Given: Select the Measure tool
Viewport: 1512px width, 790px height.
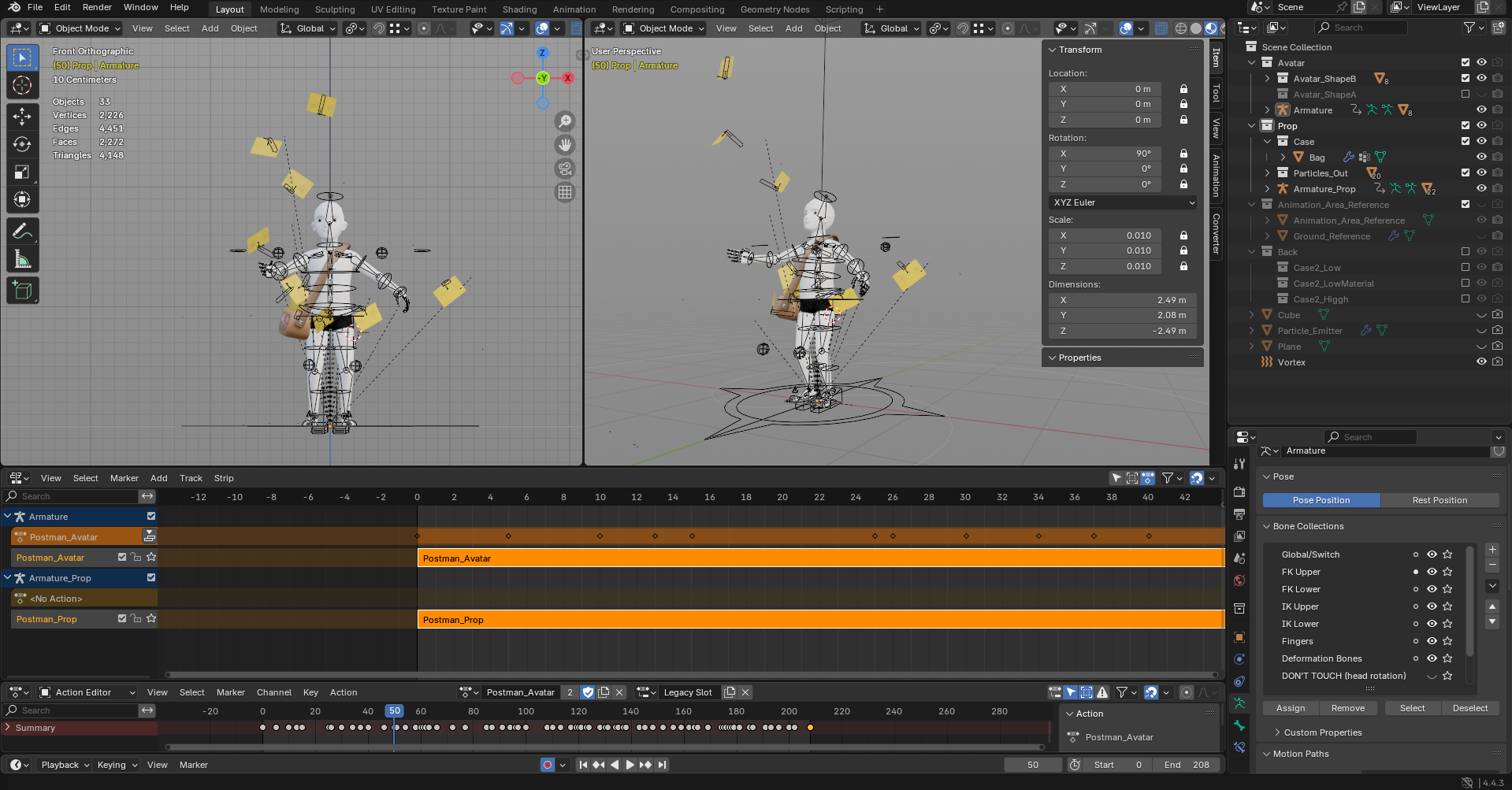Looking at the screenshot, I should pyautogui.click(x=22, y=259).
